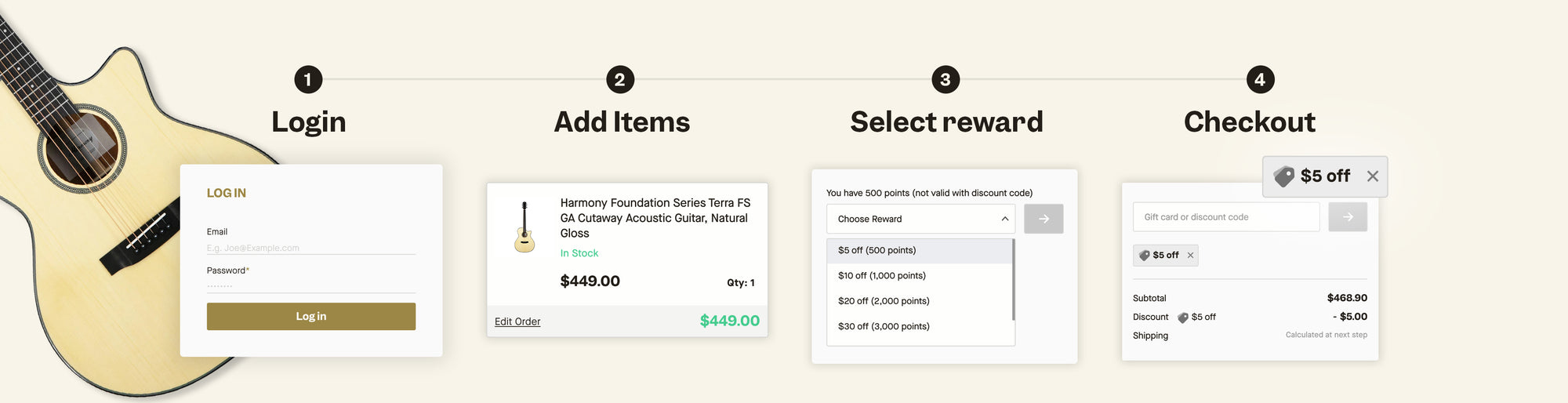The height and width of the screenshot is (403, 1568).
Task: Submit the reward with the arrow button
Action: coord(1044,219)
